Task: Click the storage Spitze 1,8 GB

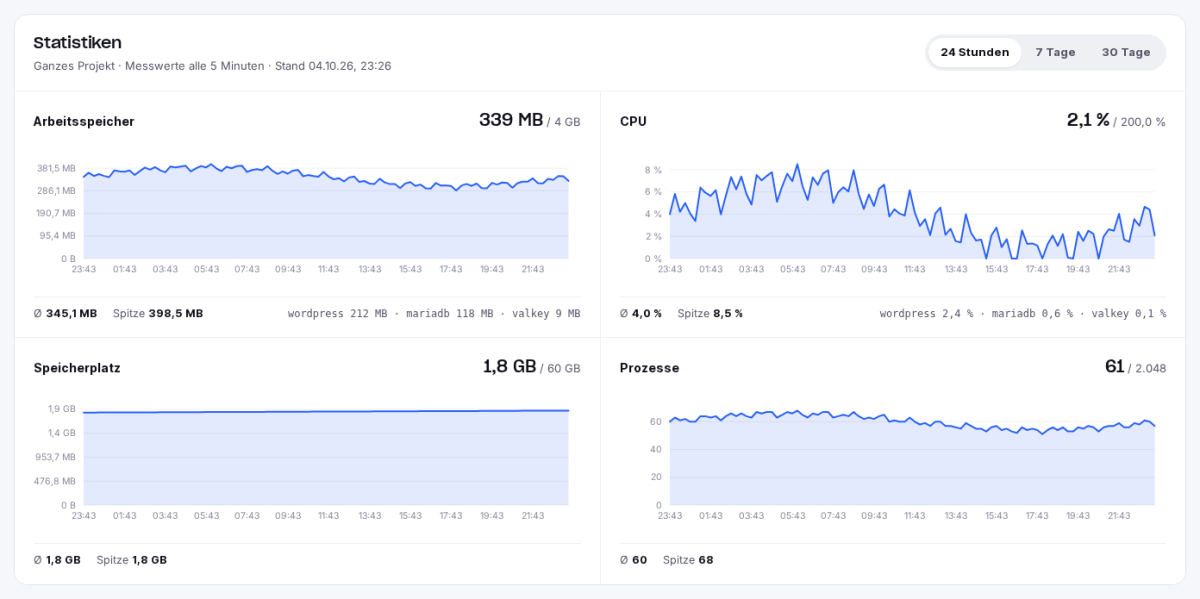Action: (x=132, y=560)
